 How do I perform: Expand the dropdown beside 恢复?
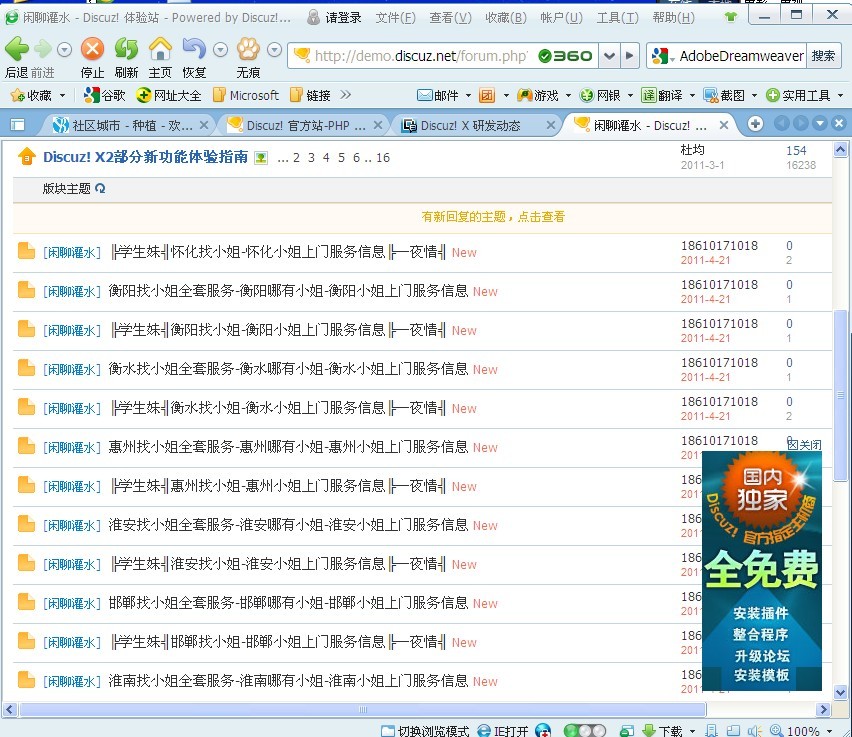[x=220, y=50]
